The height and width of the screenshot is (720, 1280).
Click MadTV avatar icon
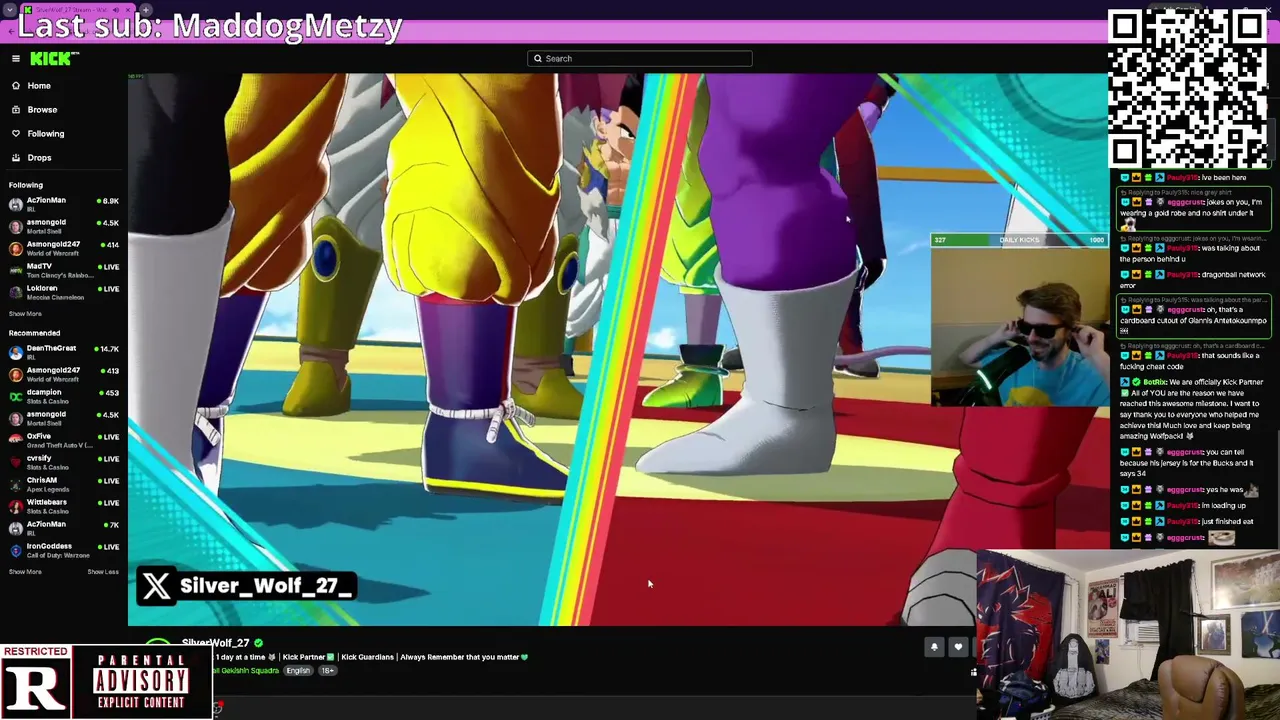pos(15,270)
